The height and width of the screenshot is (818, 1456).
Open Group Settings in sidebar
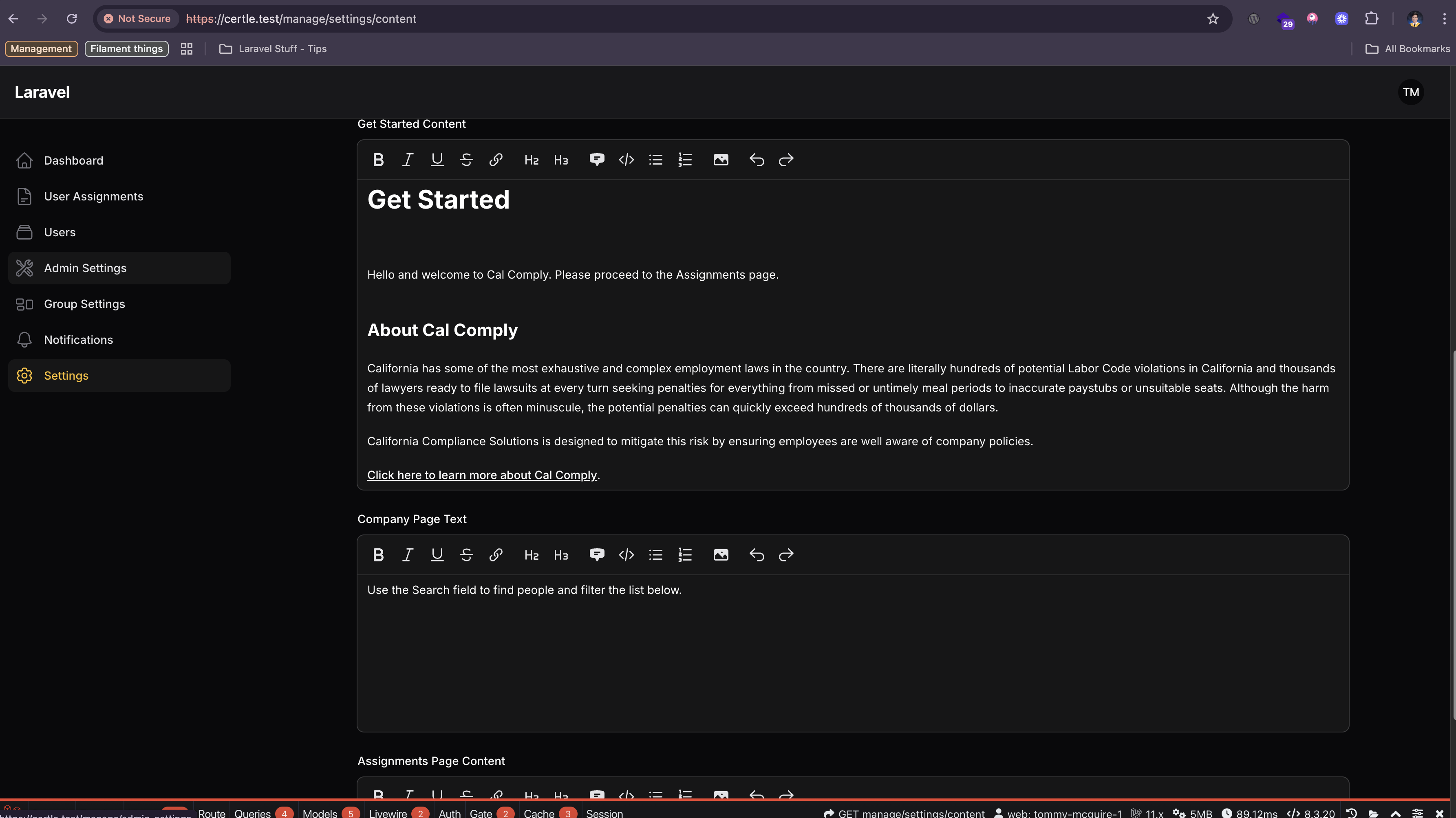[84, 304]
